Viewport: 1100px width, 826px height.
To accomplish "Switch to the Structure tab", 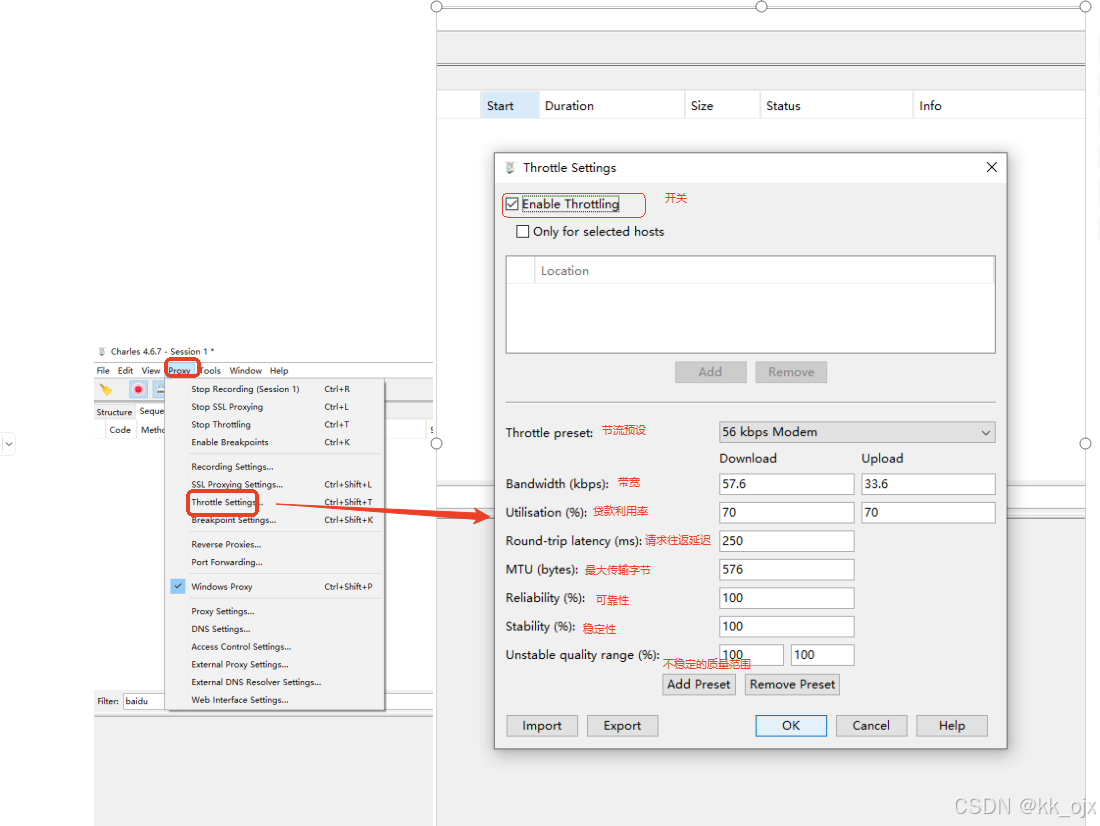I will pyautogui.click(x=114, y=412).
